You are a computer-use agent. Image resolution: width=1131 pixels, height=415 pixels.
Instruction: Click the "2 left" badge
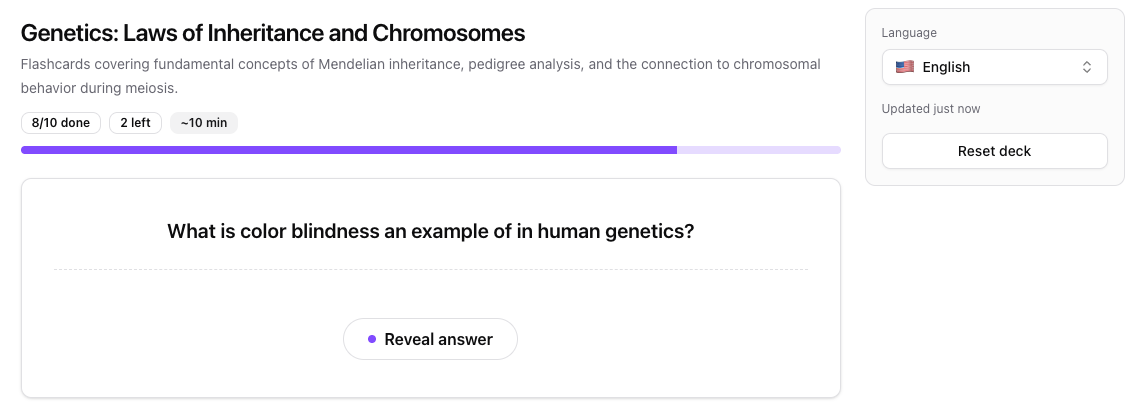(135, 123)
